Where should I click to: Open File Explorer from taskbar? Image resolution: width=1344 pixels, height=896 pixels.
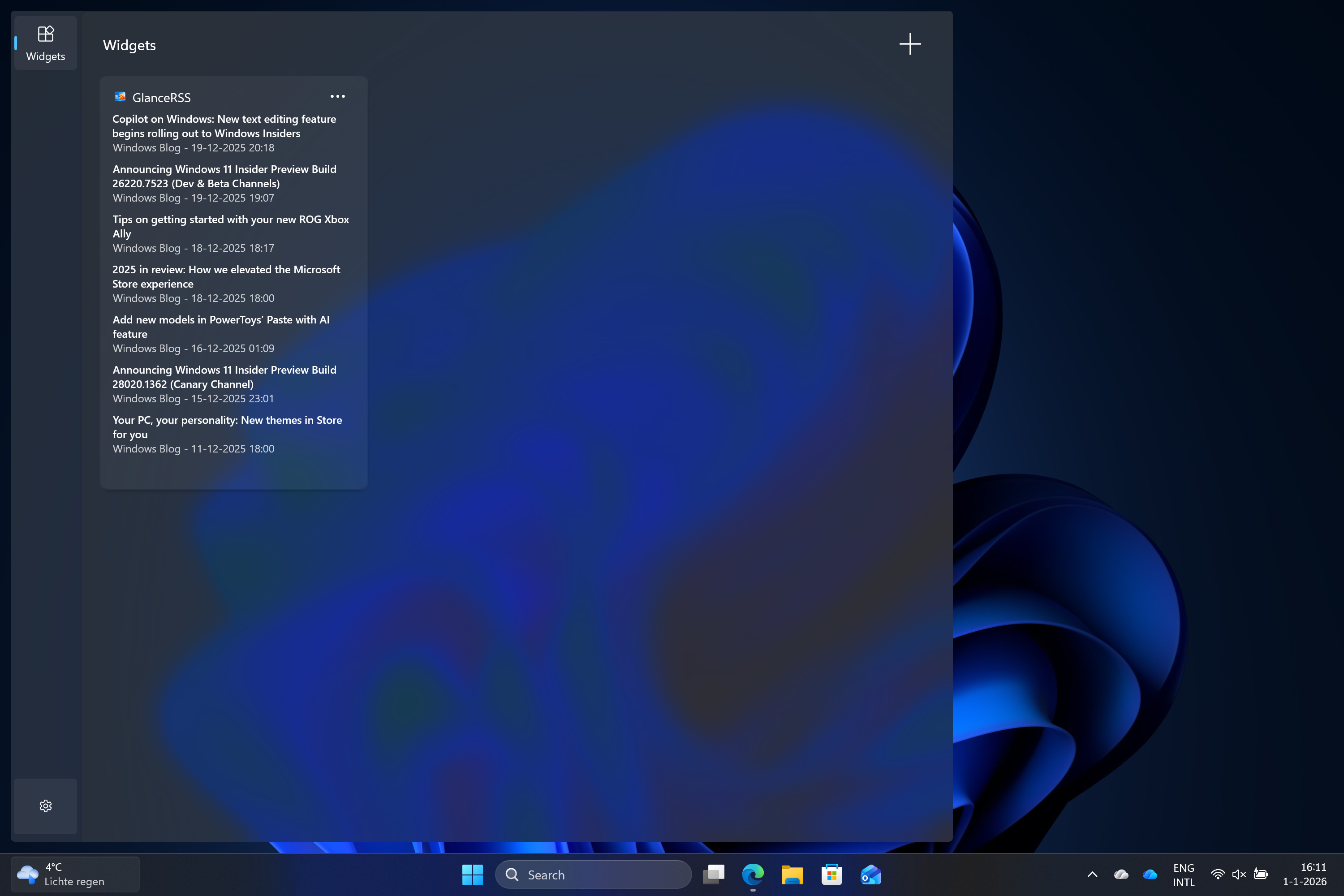pos(792,874)
